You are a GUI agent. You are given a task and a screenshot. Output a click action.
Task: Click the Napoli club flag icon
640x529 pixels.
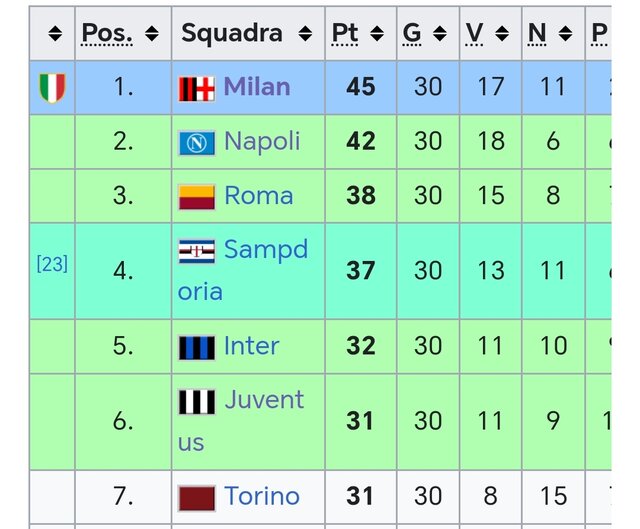coord(197,143)
